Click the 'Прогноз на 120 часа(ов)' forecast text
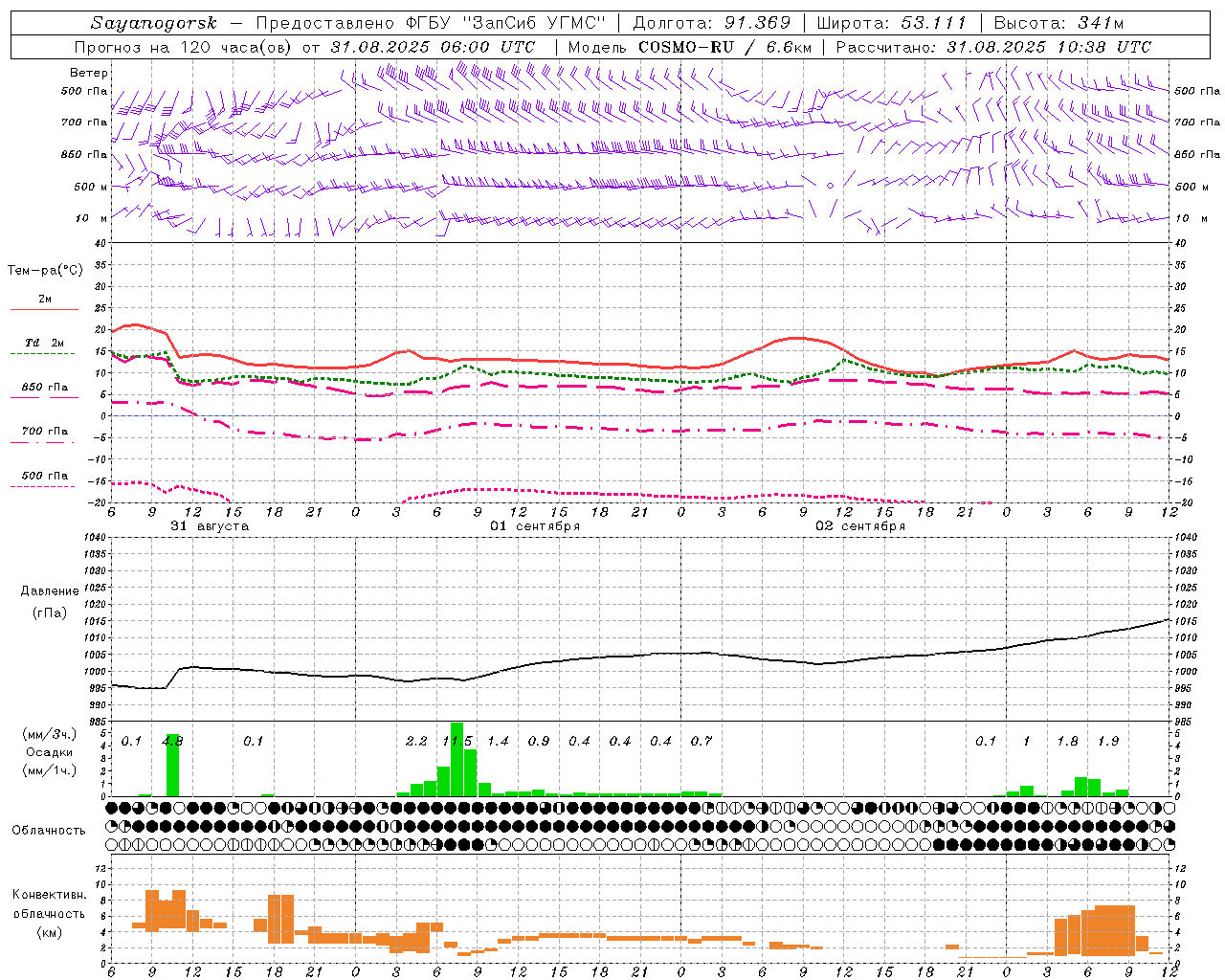The height and width of the screenshot is (980, 1225). (184, 47)
